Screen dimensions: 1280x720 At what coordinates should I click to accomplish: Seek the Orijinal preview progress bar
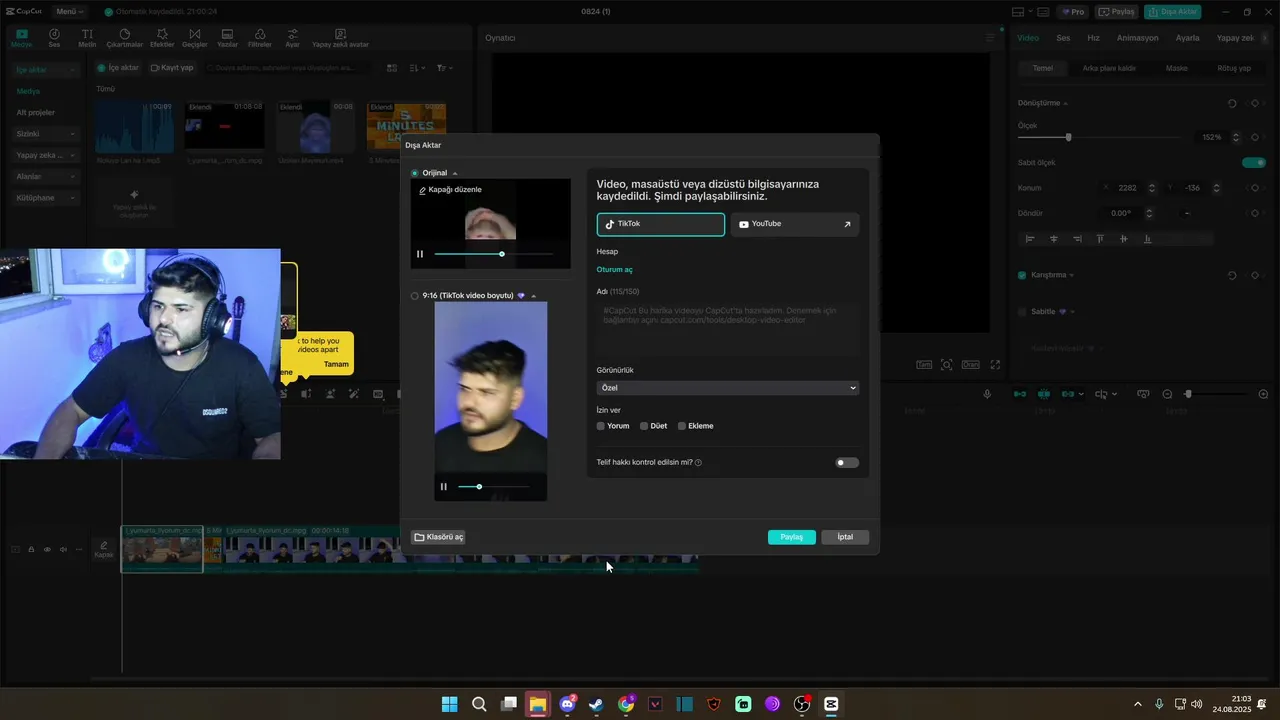click(494, 254)
